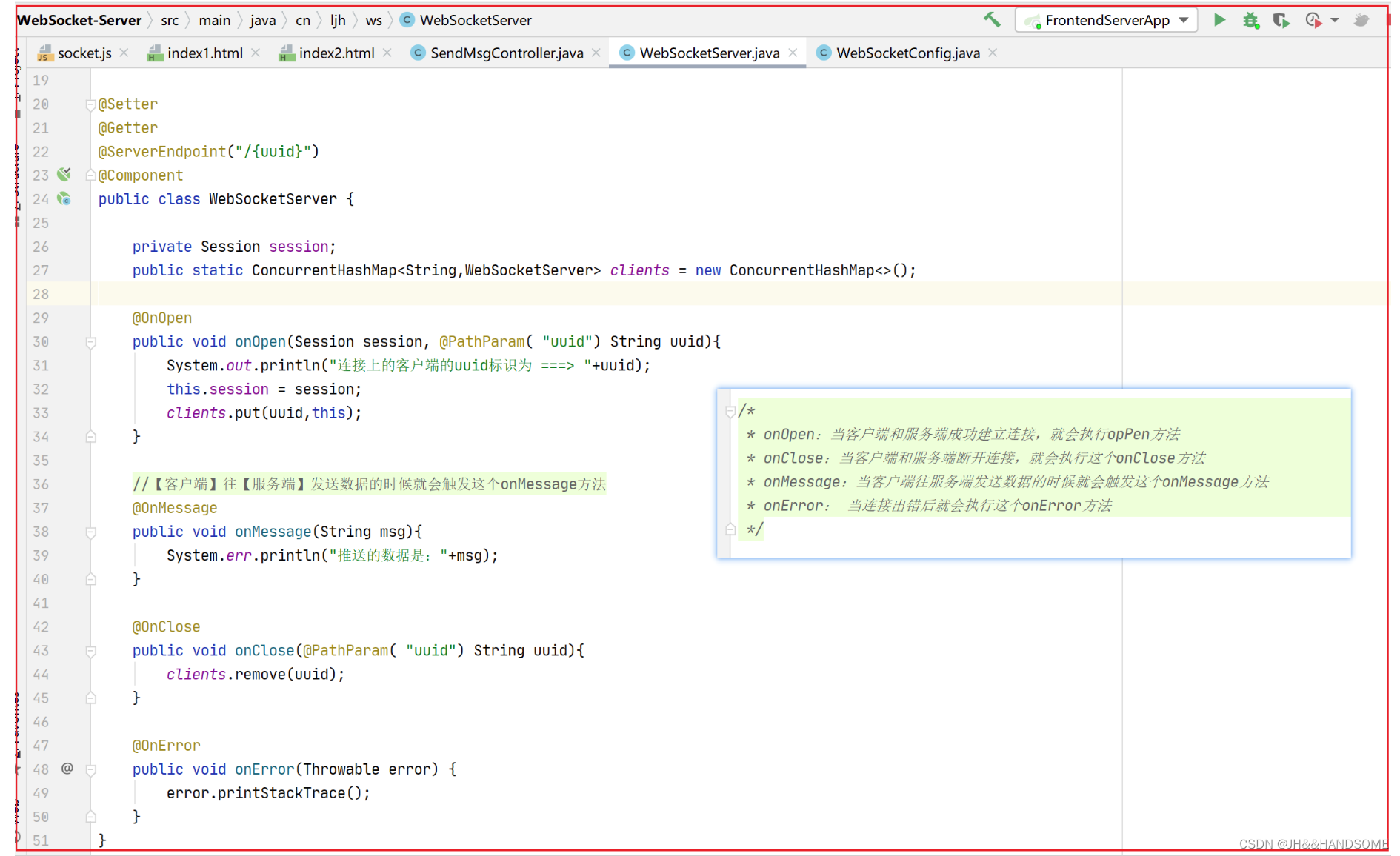Run FrontendServerApp with the green play button

[1219, 20]
